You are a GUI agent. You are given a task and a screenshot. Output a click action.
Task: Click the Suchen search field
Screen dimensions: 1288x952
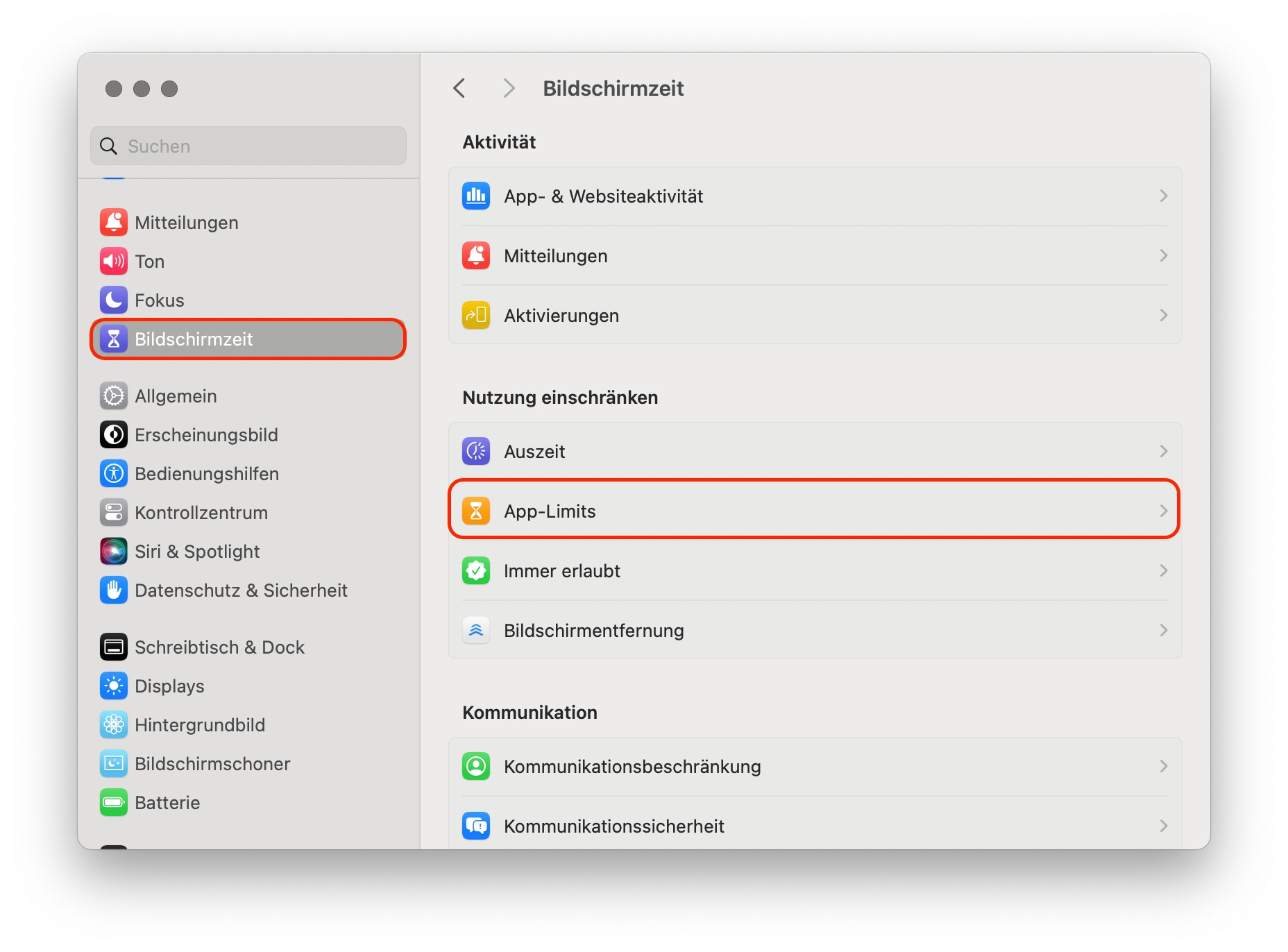click(248, 146)
